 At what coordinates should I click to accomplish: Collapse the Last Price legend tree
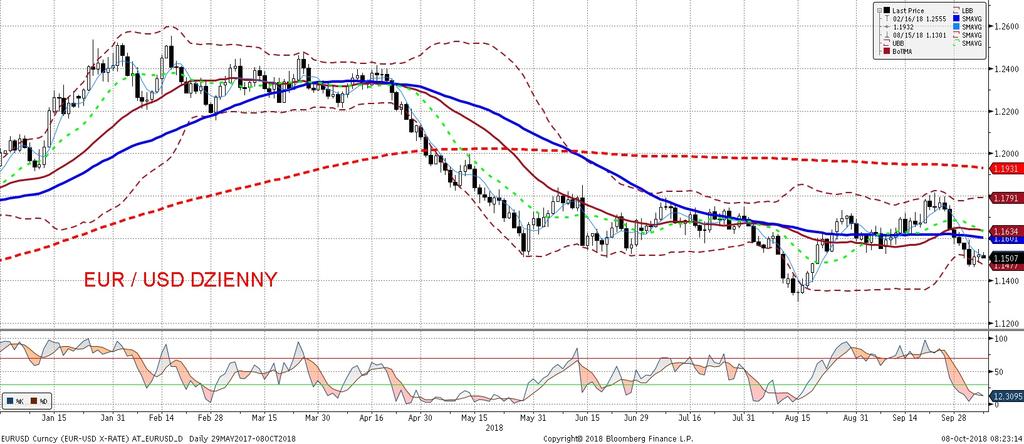[879, 10]
